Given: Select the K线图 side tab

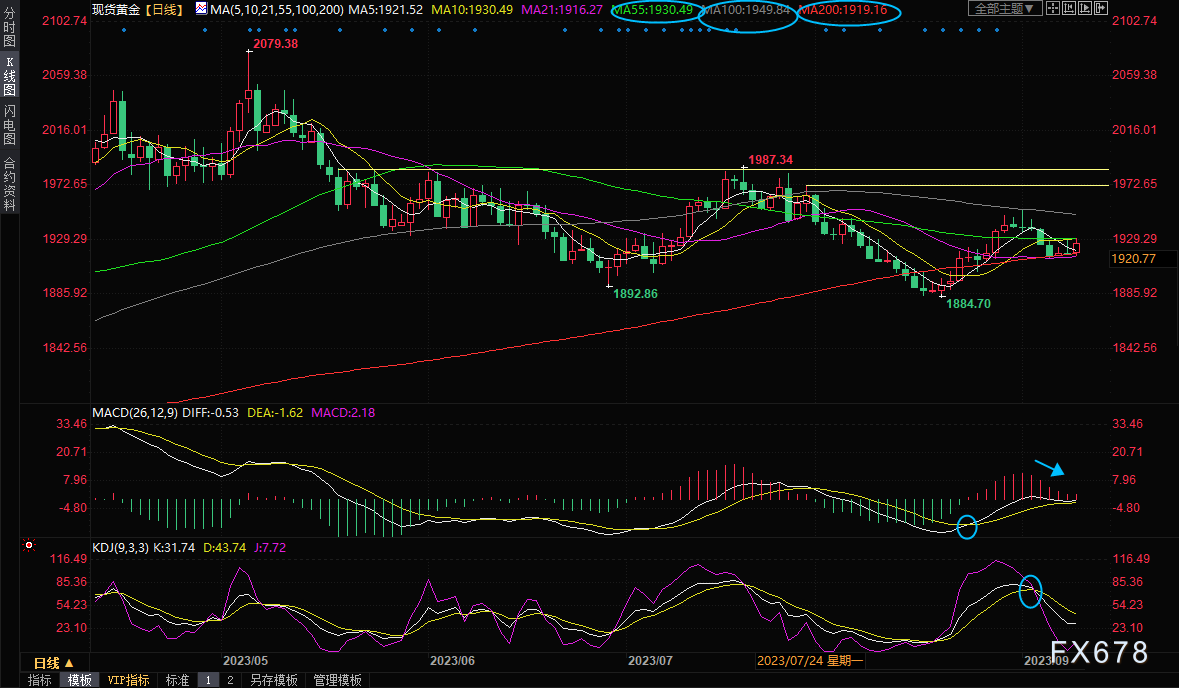Looking at the screenshot, I should (x=9, y=75).
